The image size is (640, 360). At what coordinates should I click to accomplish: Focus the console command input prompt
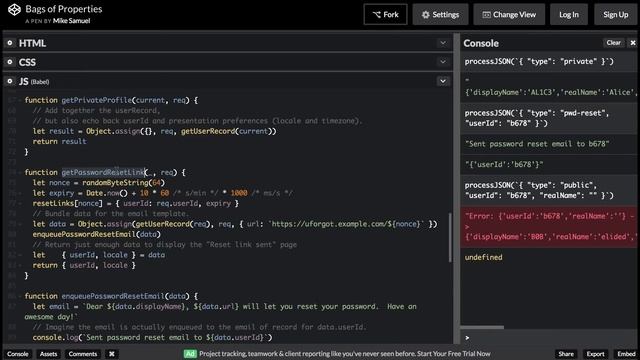tap(550, 338)
